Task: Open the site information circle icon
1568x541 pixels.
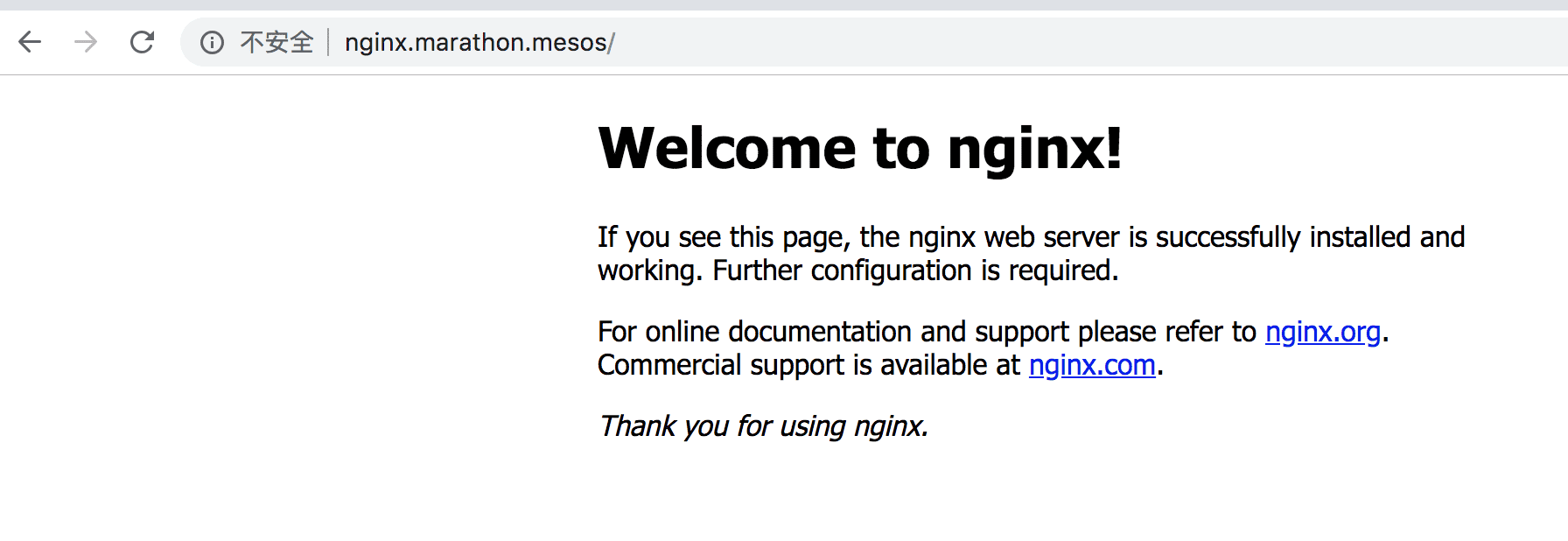Action: 212,42
